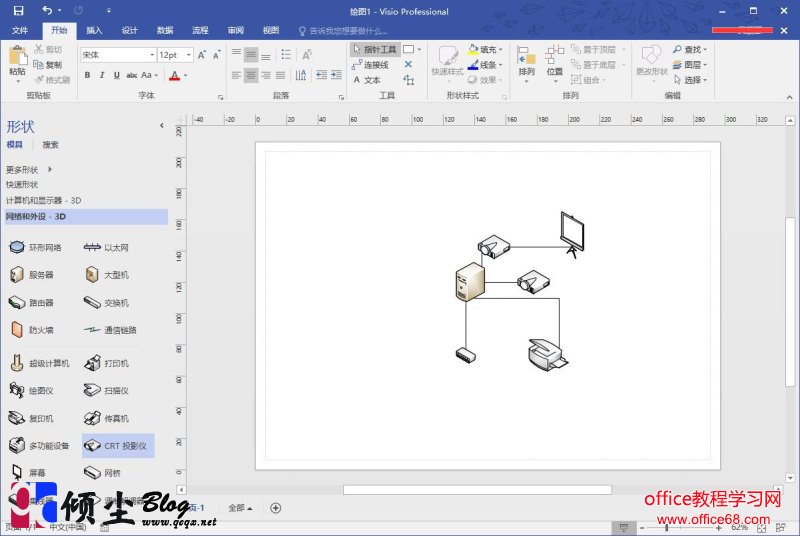Select the 交换机 switch shape

coord(106,302)
